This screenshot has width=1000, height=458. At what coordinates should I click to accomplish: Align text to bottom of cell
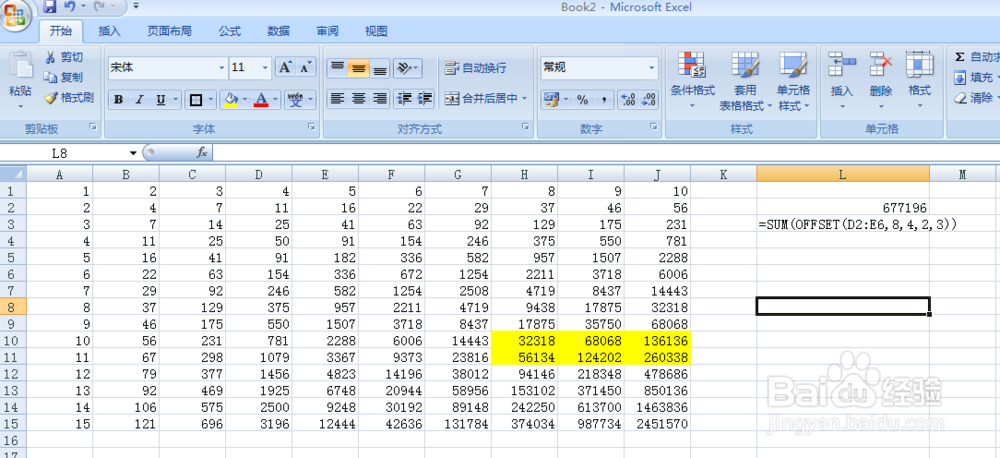tap(380, 68)
